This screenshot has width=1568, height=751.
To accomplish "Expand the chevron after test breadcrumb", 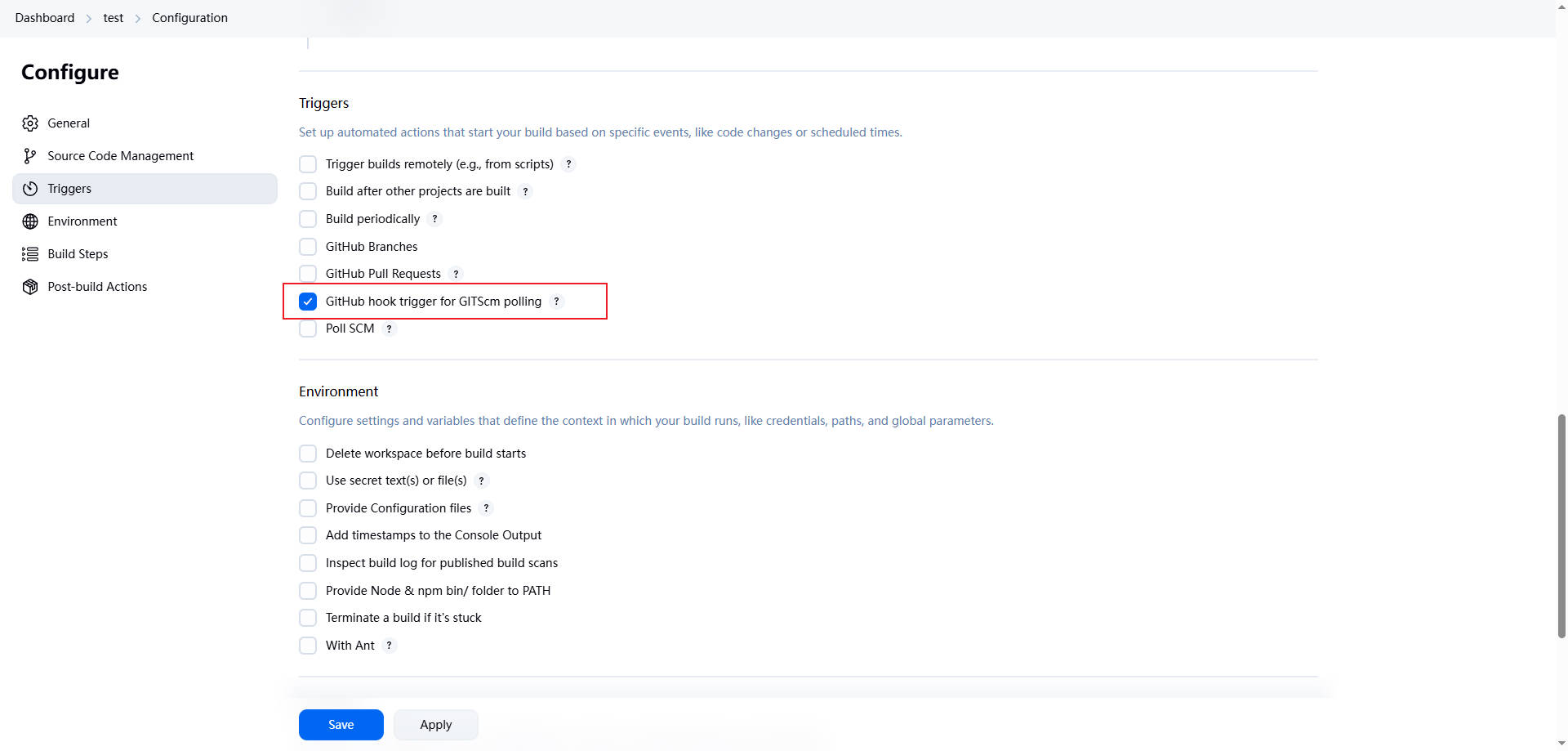I will tap(138, 18).
